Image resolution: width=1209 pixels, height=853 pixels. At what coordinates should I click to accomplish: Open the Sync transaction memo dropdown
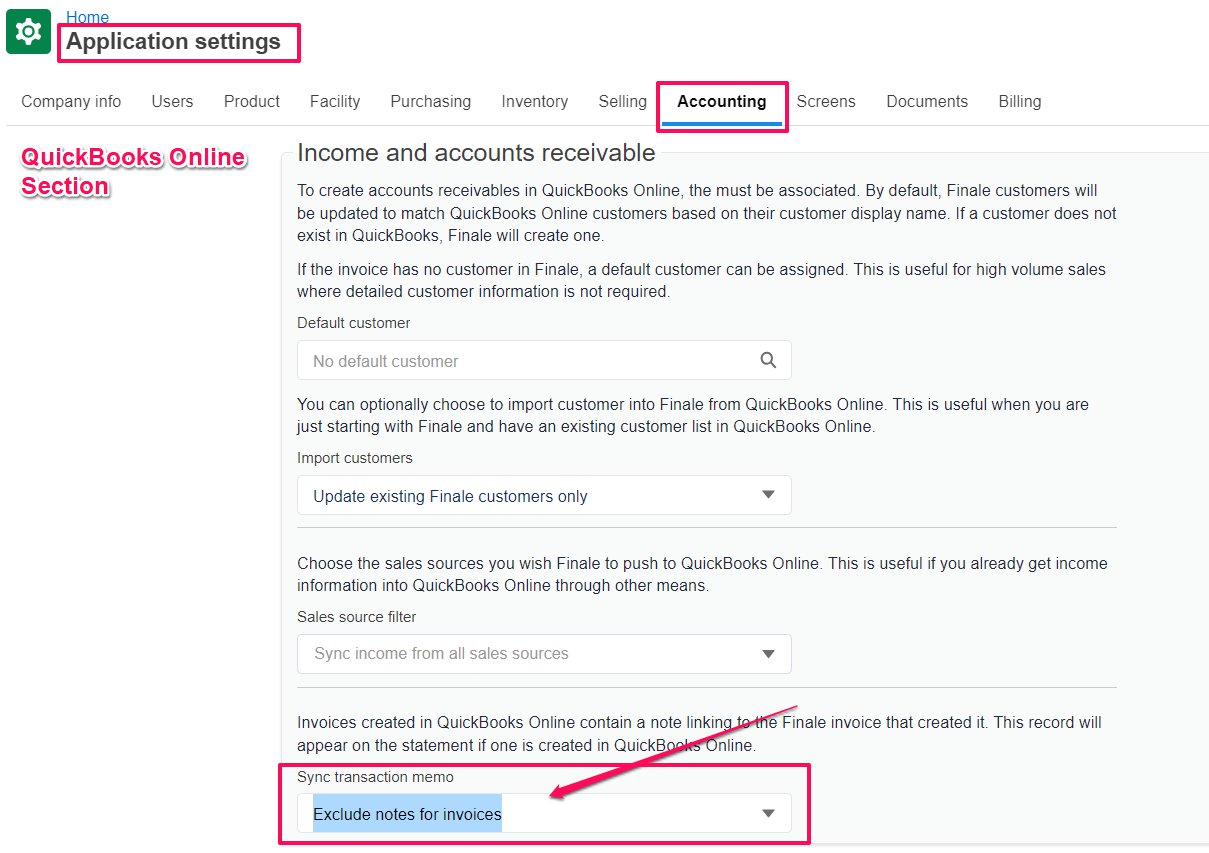(x=544, y=813)
